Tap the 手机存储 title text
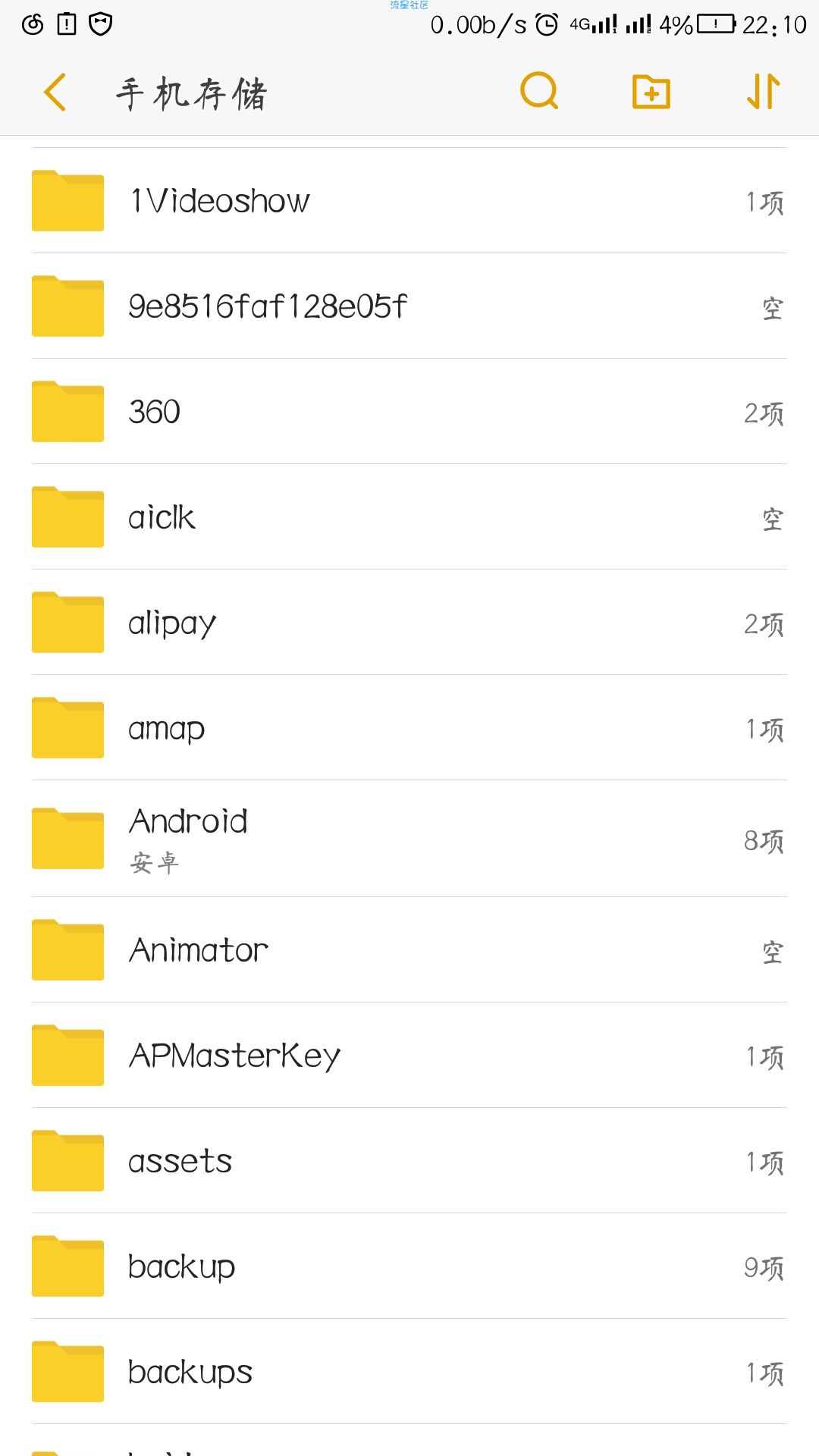The width and height of the screenshot is (819, 1456). (191, 93)
